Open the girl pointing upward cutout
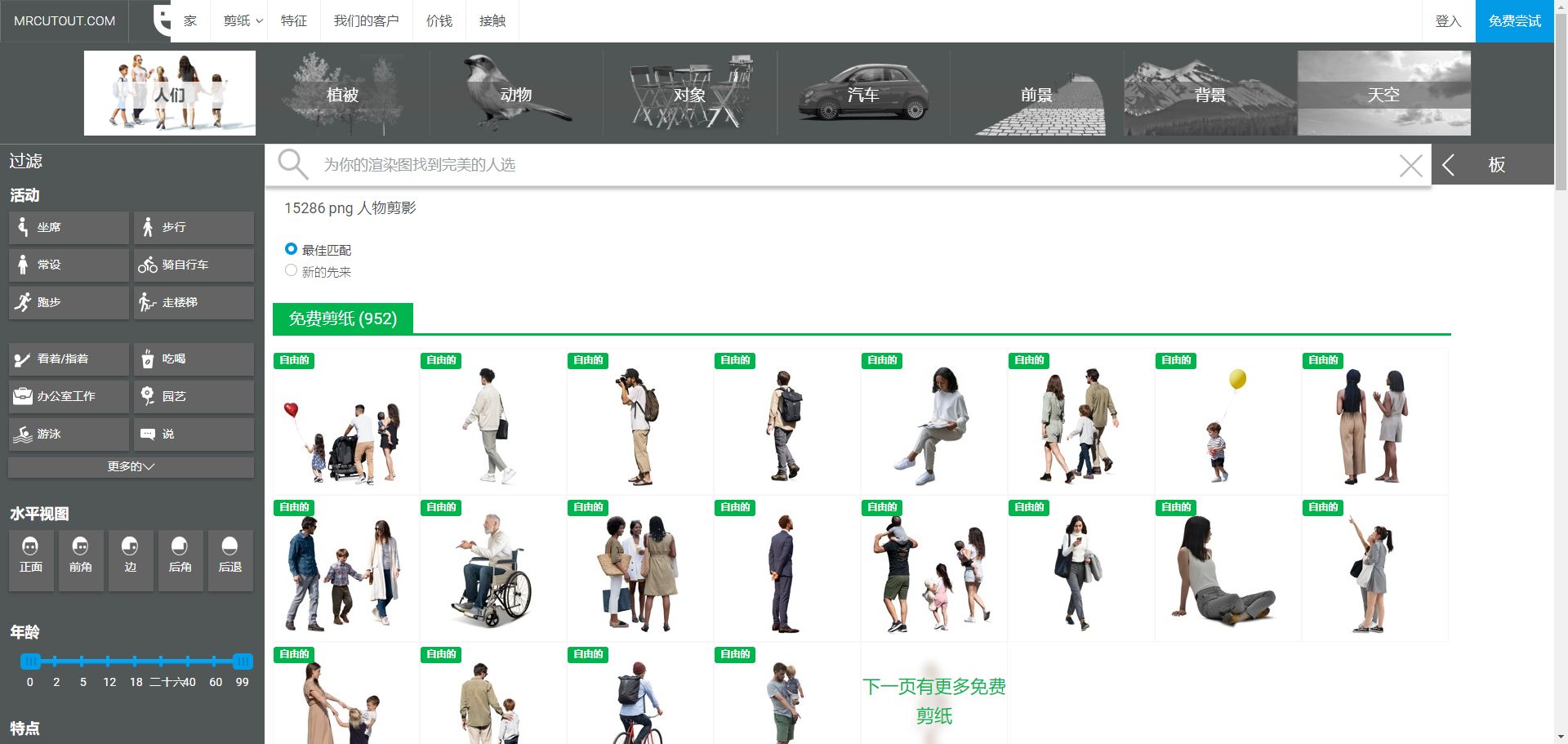This screenshot has height=744, width=1568. [1374, 569]
